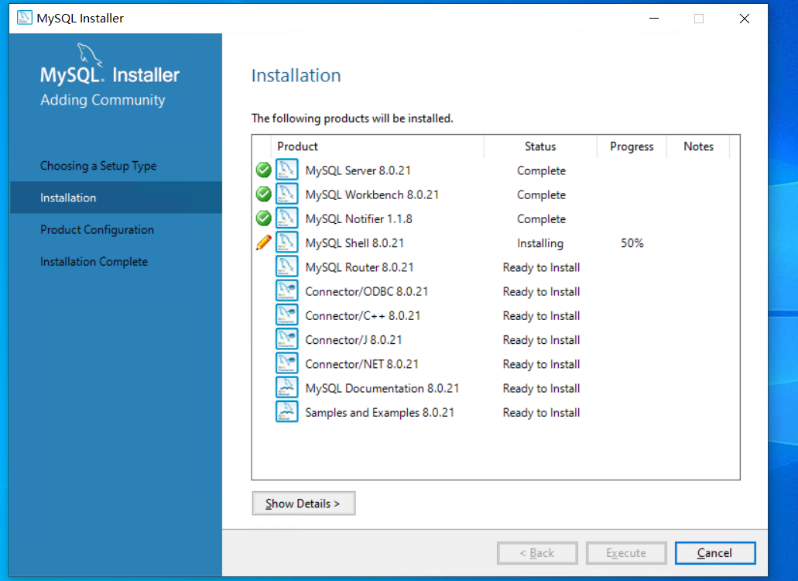The image size is (798, 581).
Task: Click the MySQL Server 8.0.21 product icon
Action: tap(287, 170)
